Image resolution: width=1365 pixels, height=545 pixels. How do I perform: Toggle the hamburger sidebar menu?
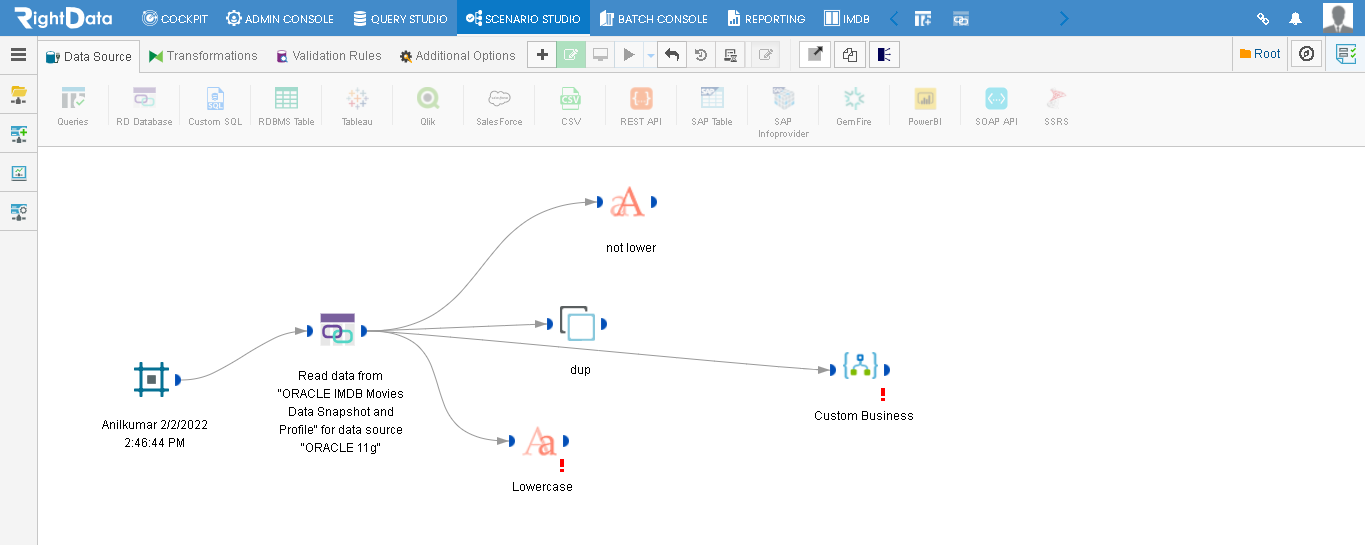coord(18,55)
